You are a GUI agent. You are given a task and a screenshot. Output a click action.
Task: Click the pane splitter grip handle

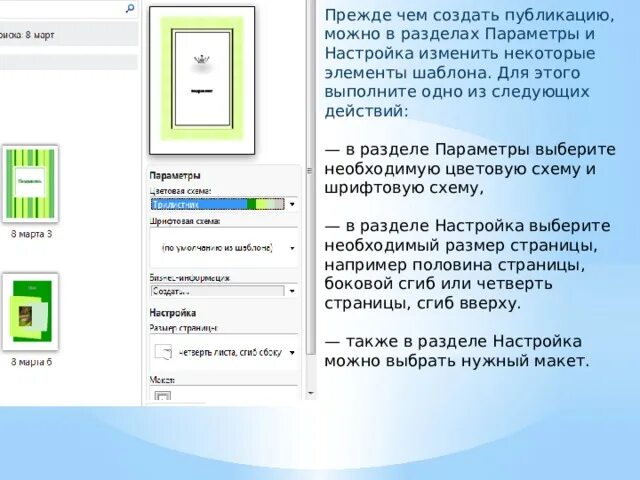tap(309, 171)
